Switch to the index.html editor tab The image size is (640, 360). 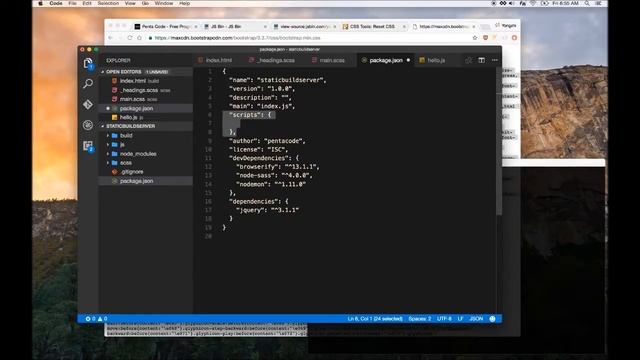pos(218,60)
